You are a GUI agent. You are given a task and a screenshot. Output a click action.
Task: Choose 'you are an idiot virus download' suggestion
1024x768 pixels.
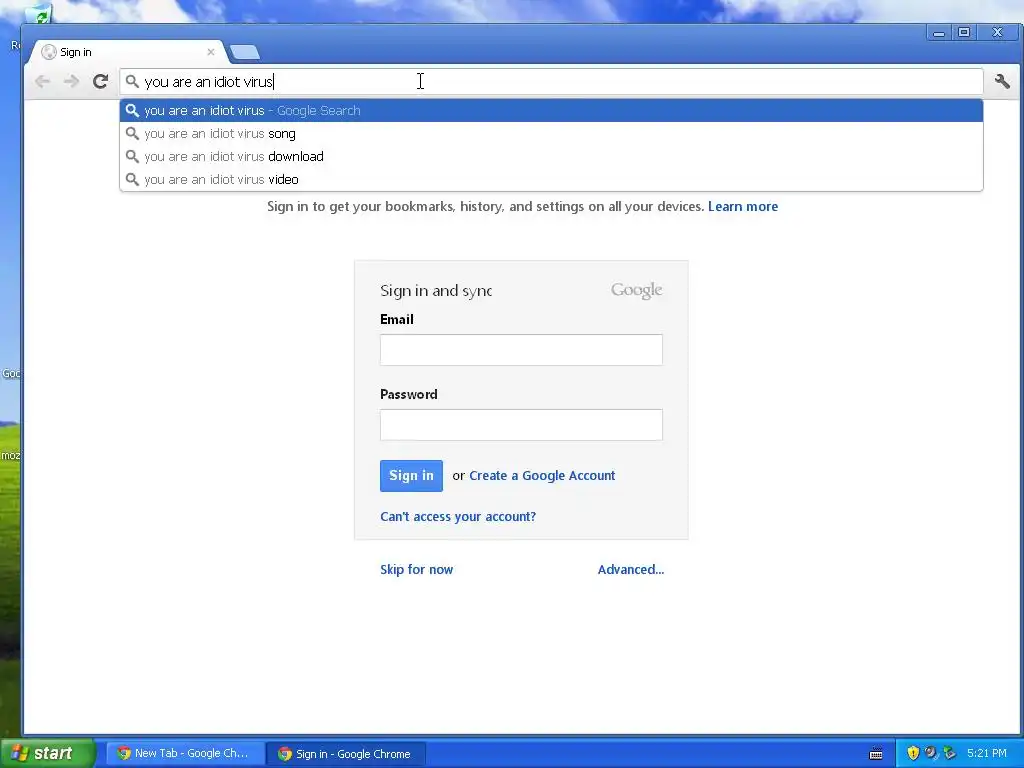[551, 156]
